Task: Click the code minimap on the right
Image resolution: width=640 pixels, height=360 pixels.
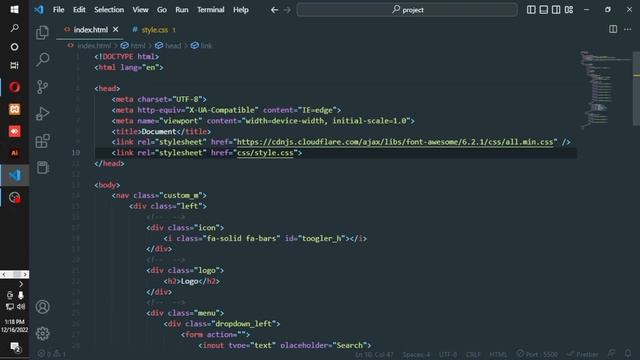Action: point(605,90)
